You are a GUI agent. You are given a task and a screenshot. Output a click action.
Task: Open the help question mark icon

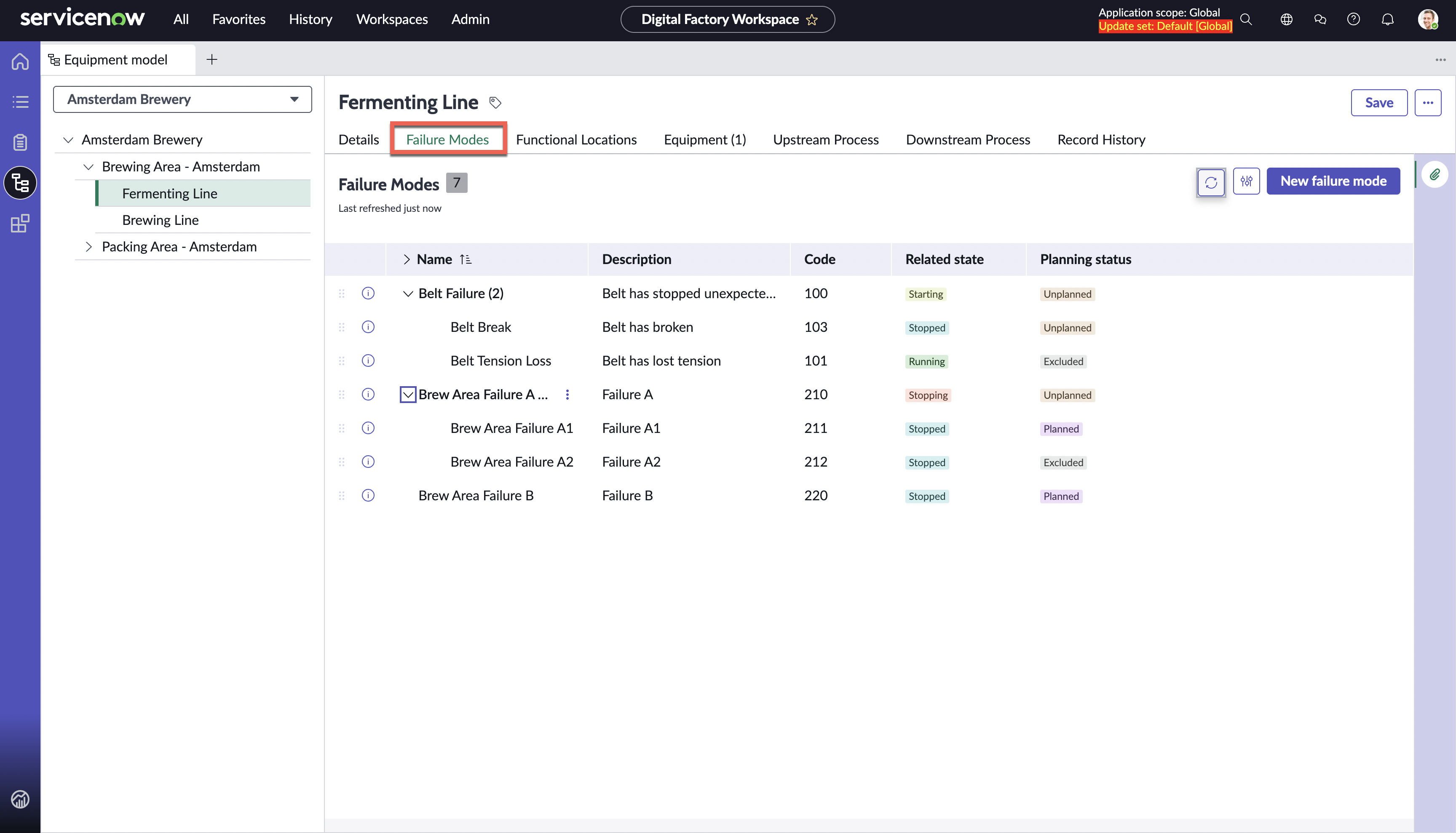pos(1354,19)
